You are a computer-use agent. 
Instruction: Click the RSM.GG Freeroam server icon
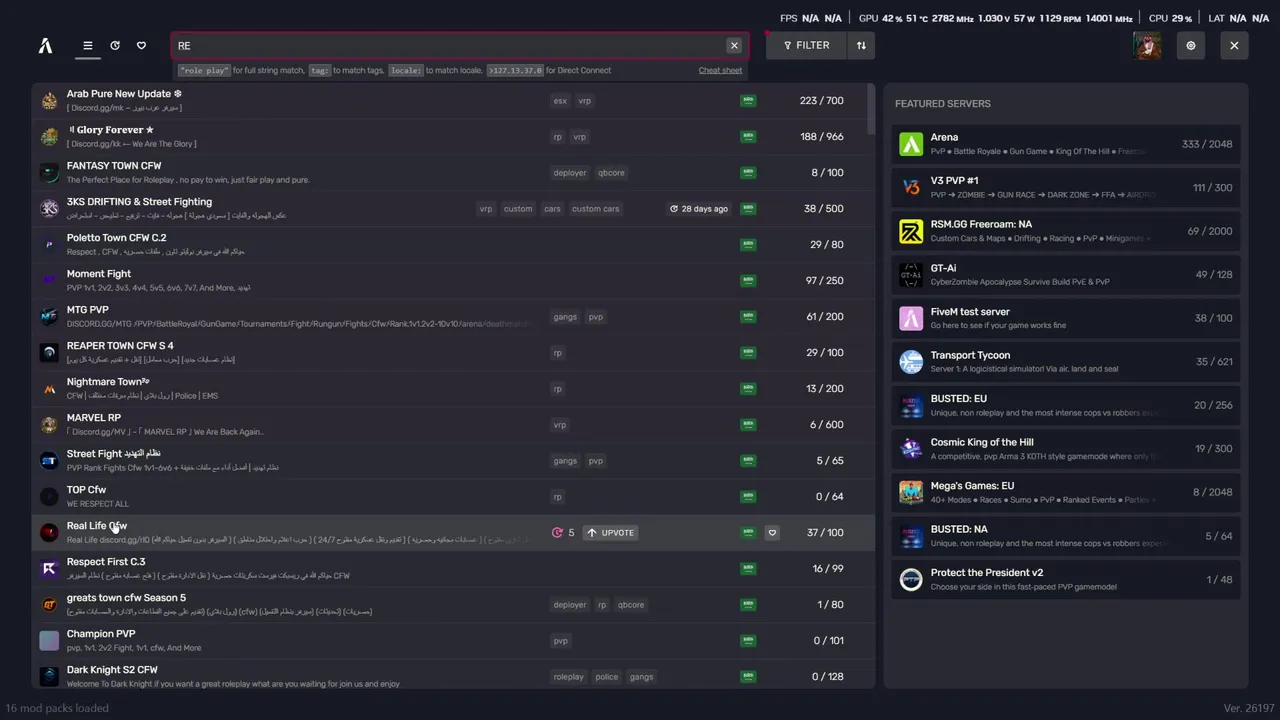(x=911, y=231)
